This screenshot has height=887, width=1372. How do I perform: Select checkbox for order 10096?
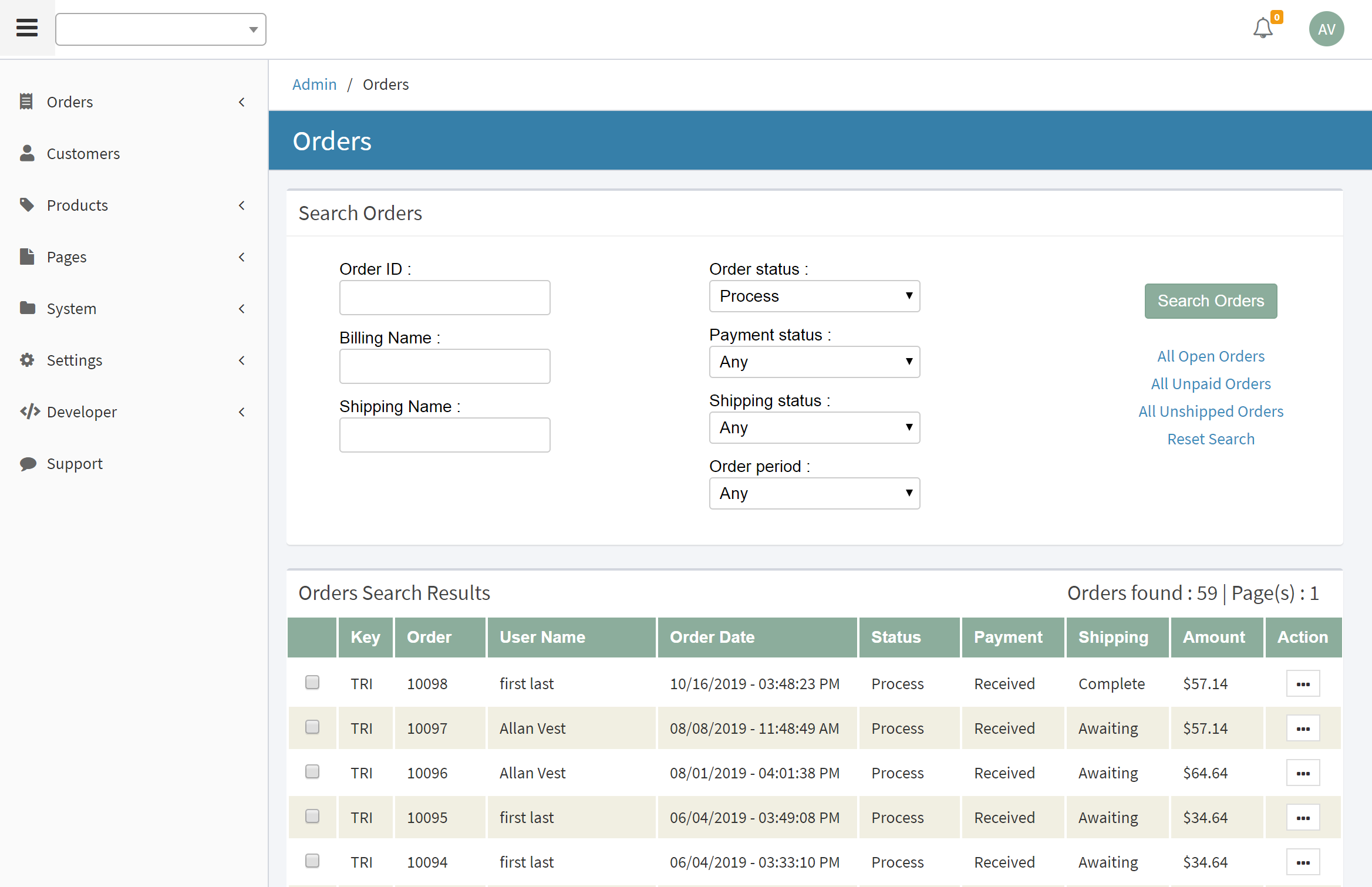pyautogui.click(x=312, y=771)
